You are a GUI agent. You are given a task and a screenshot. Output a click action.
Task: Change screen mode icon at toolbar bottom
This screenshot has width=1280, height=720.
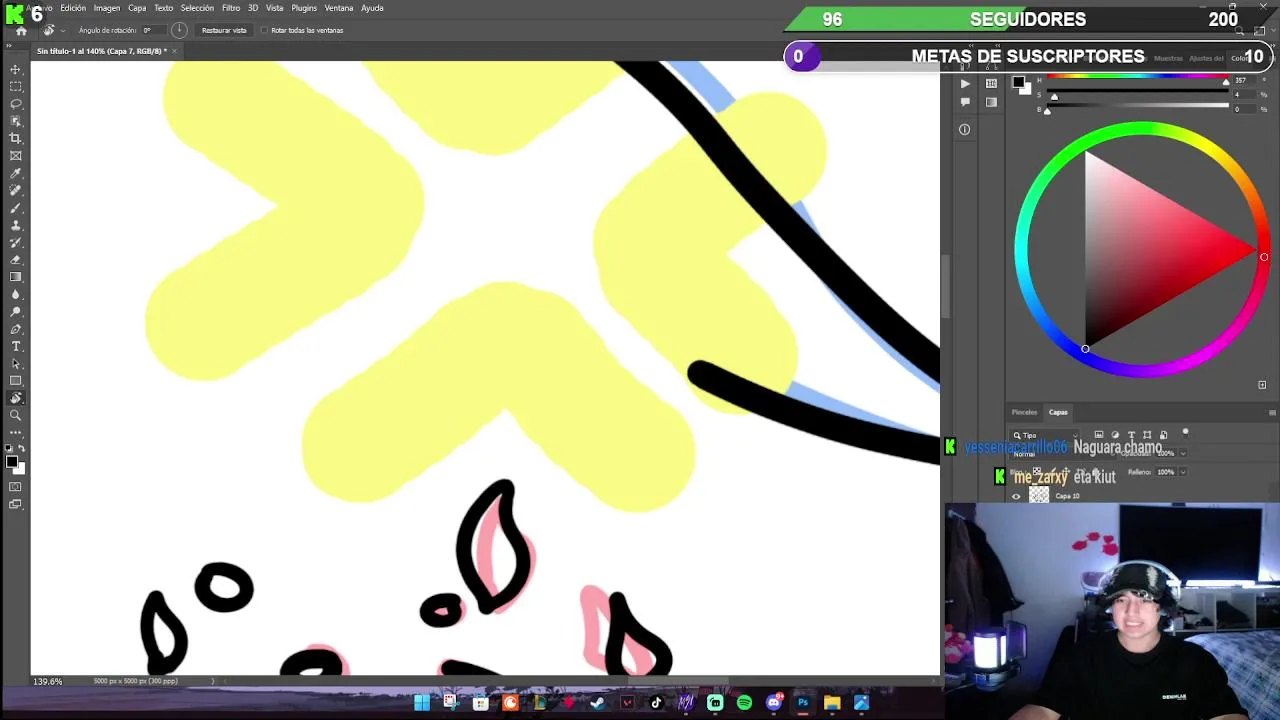pyautogui.click(x=16, y=504)
